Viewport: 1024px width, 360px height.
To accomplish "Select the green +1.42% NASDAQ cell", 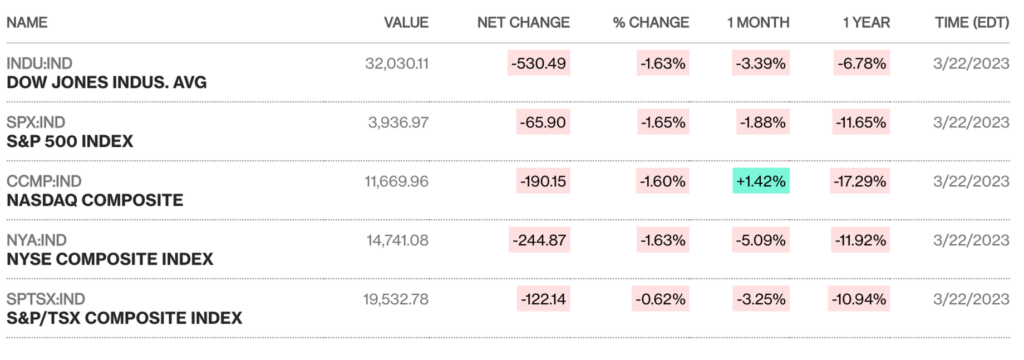I will (x=761, y=181).
